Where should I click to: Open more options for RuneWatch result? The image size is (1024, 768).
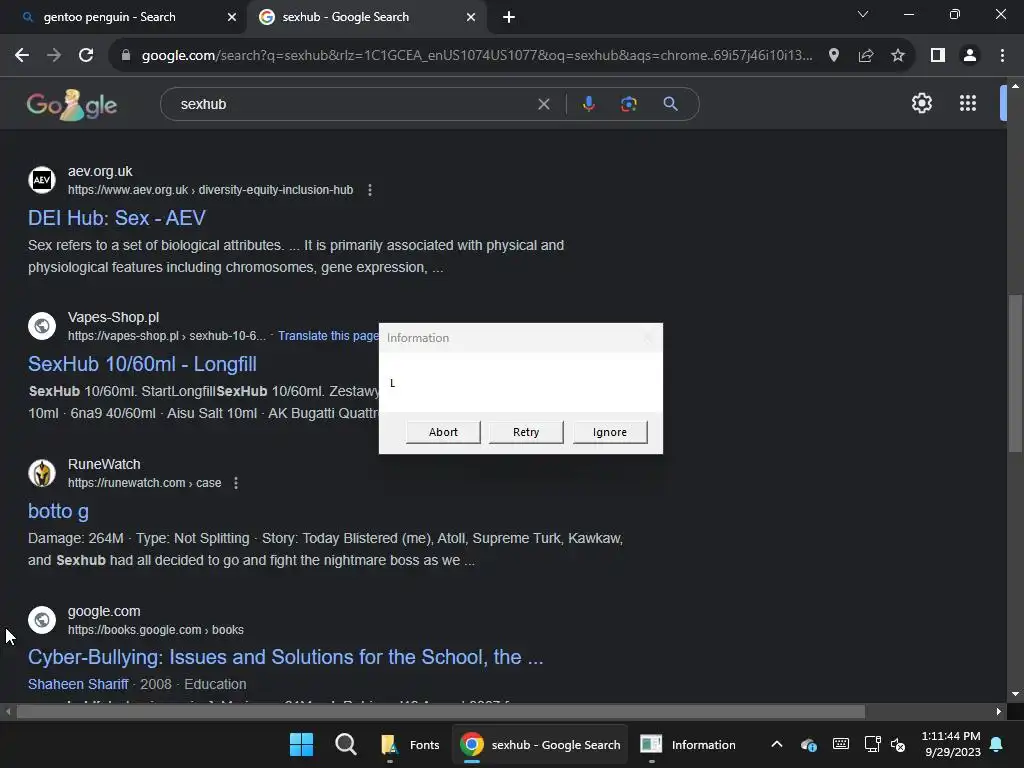click(236, 483)
